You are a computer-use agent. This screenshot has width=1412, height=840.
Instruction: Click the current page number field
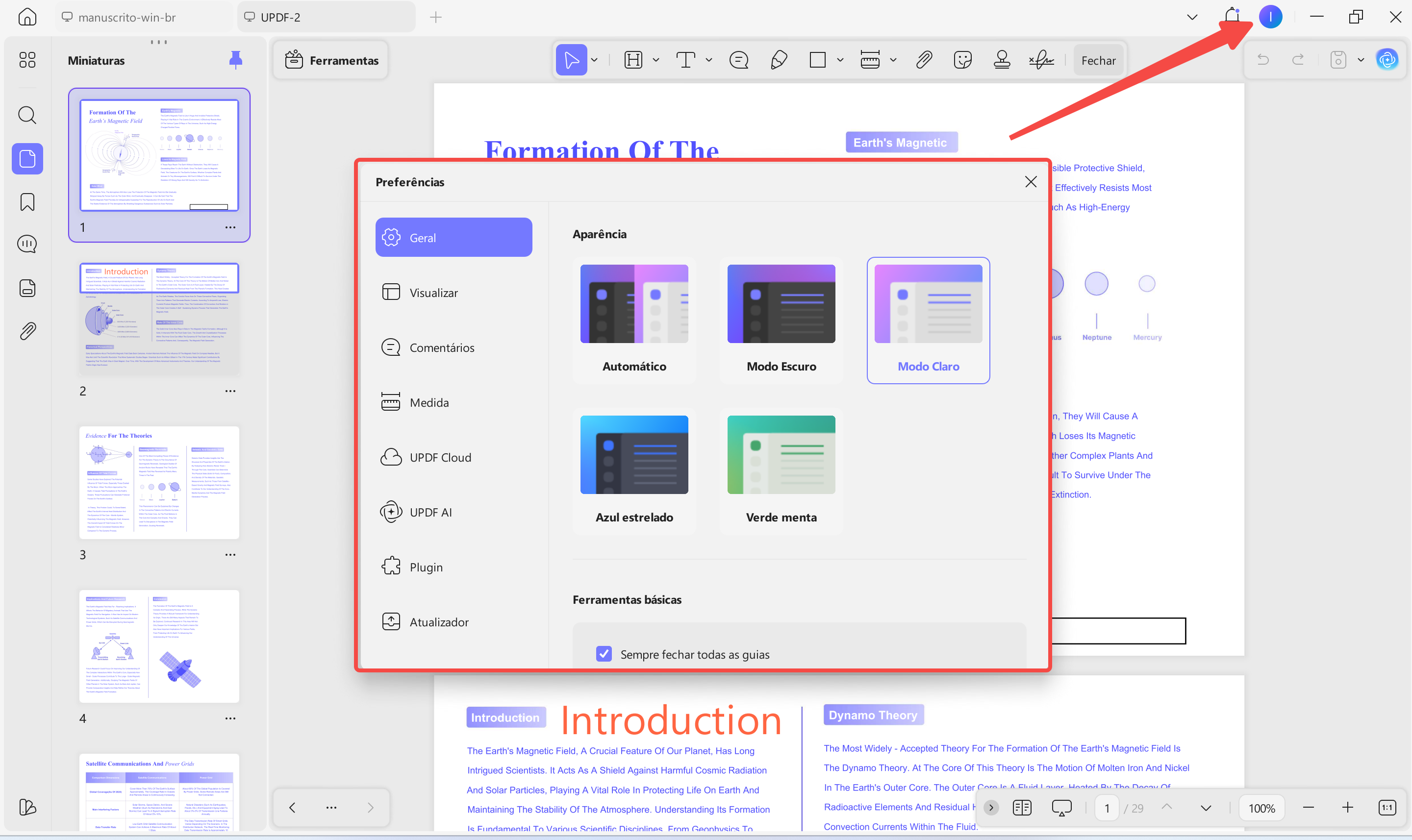coord(1107,808)
